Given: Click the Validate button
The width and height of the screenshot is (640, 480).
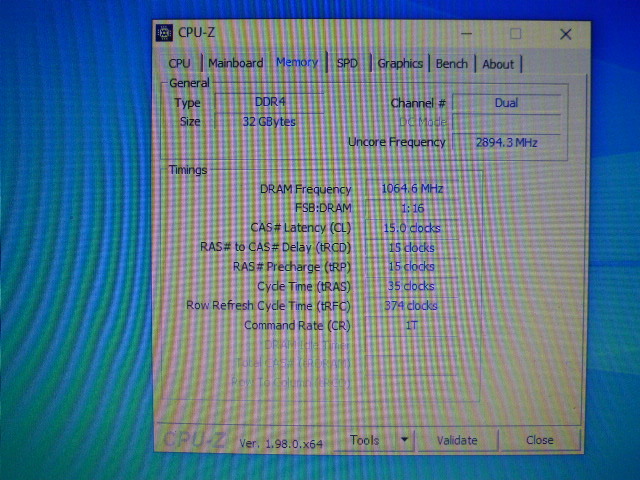Looking at the screenshot, I should pos(457,440).
